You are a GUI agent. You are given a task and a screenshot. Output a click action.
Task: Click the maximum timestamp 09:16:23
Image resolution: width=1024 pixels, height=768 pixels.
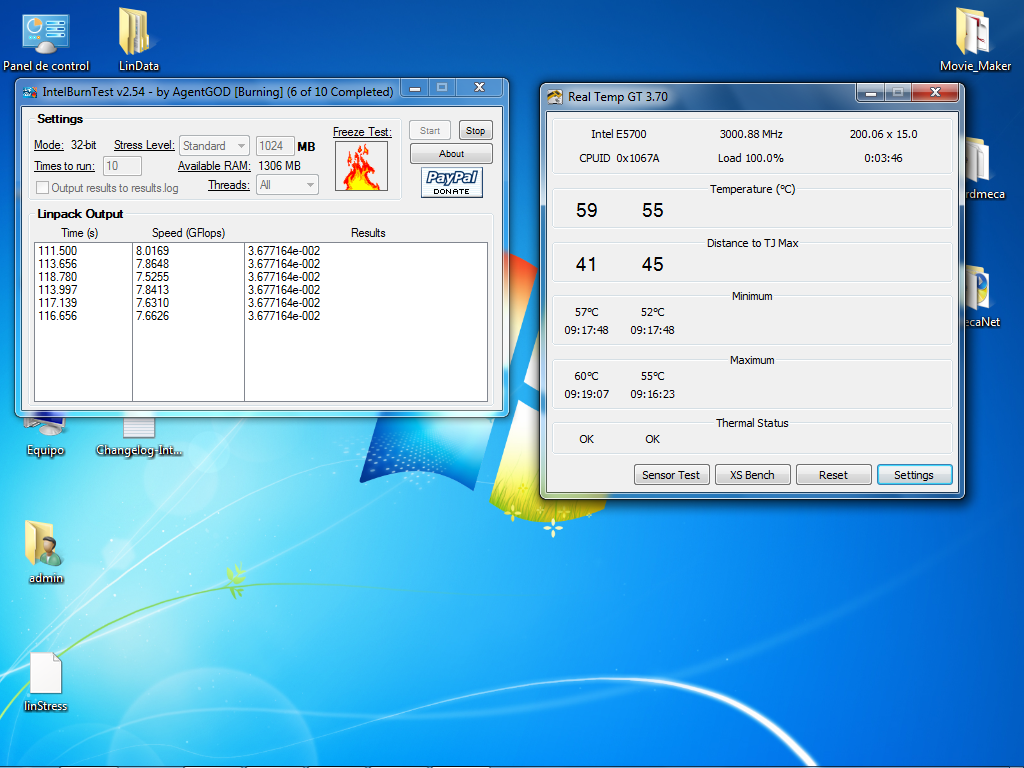(x=652, y=394)
